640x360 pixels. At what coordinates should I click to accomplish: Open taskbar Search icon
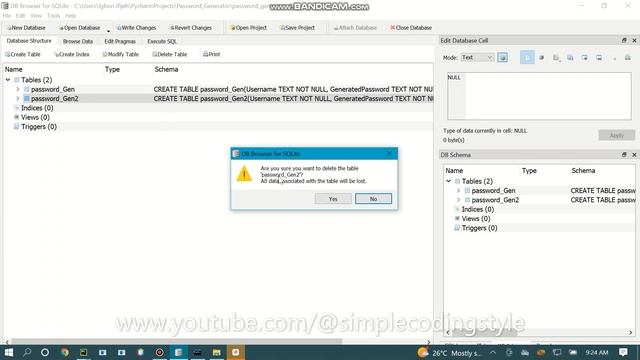[x=27, y=352]
